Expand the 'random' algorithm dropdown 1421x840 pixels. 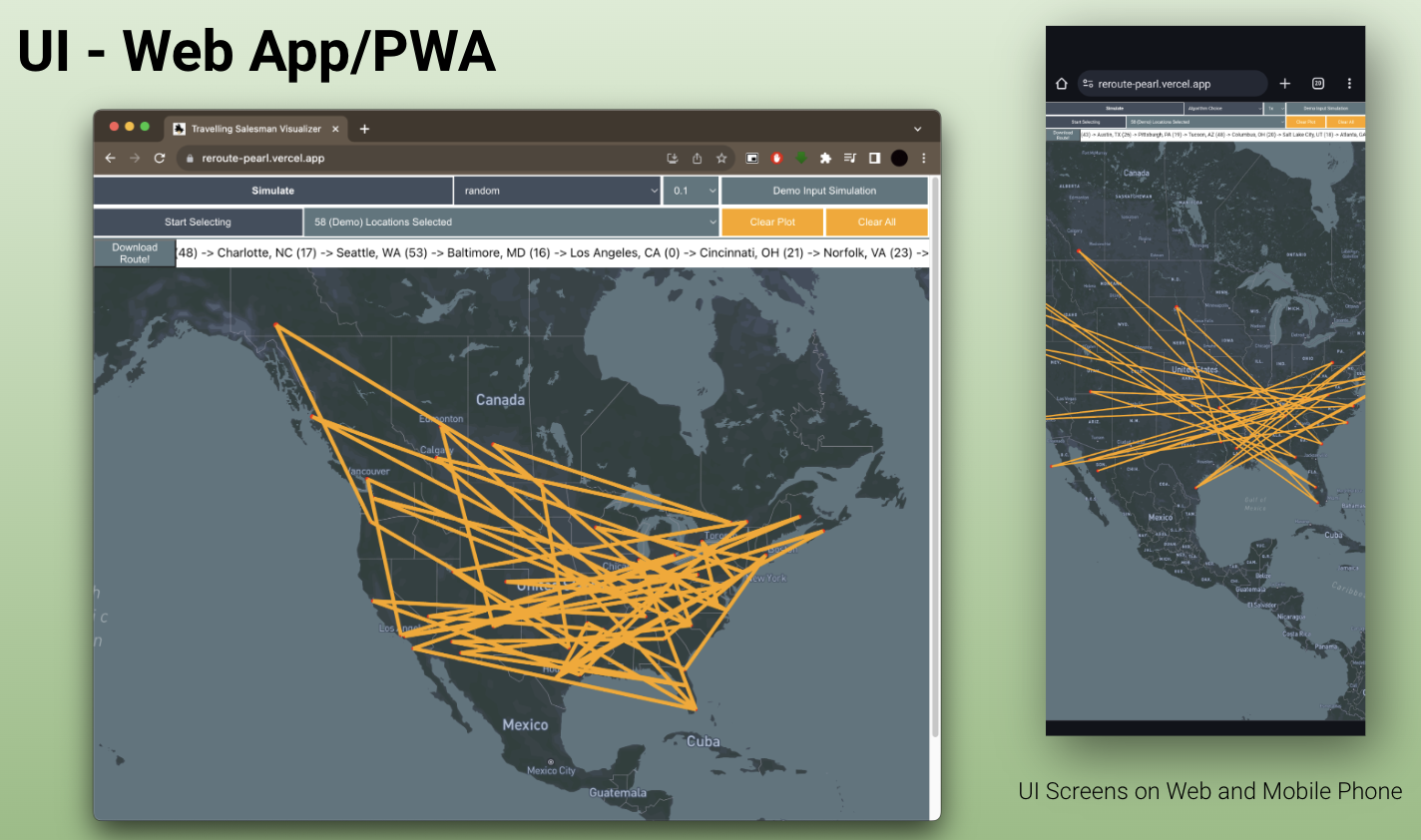[x=557, y=191]
